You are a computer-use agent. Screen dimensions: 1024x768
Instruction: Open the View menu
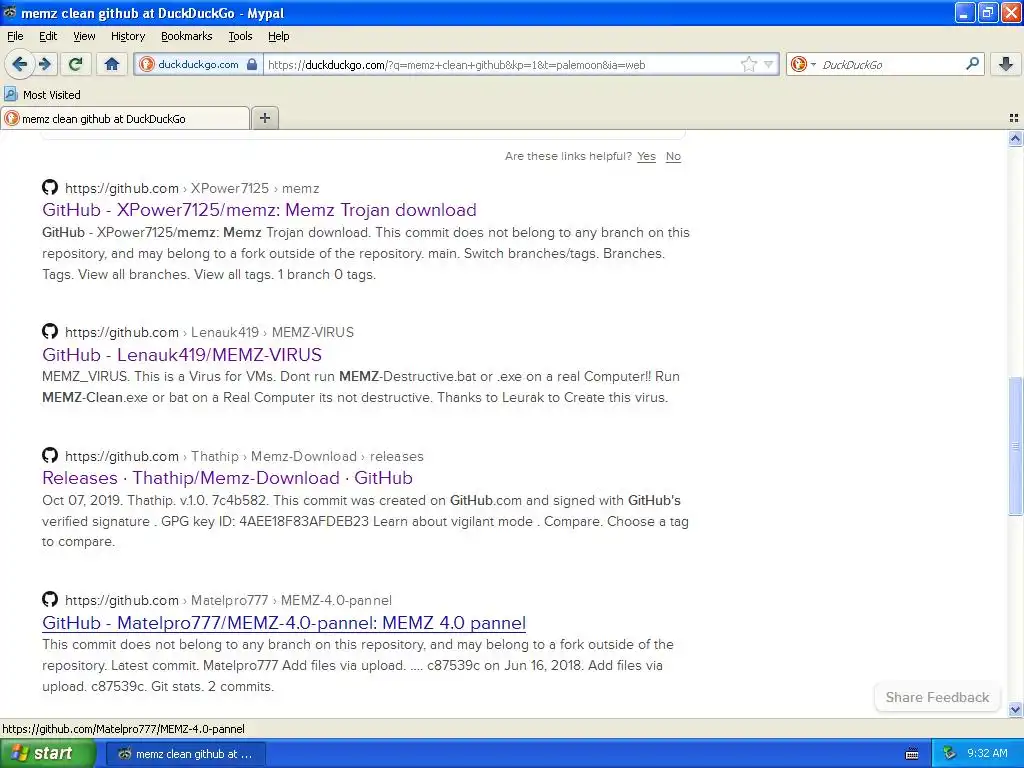(84, 36)
